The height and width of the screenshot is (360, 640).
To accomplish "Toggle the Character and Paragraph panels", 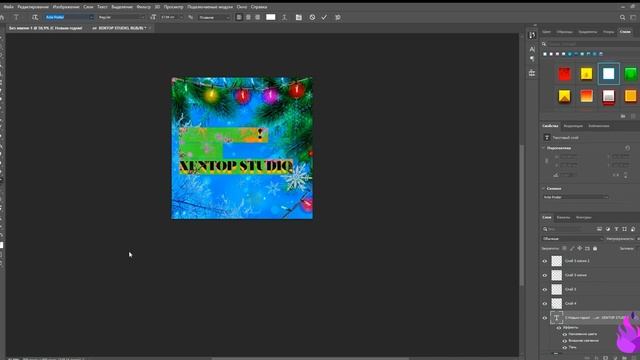I will click(x=299, y=17).
